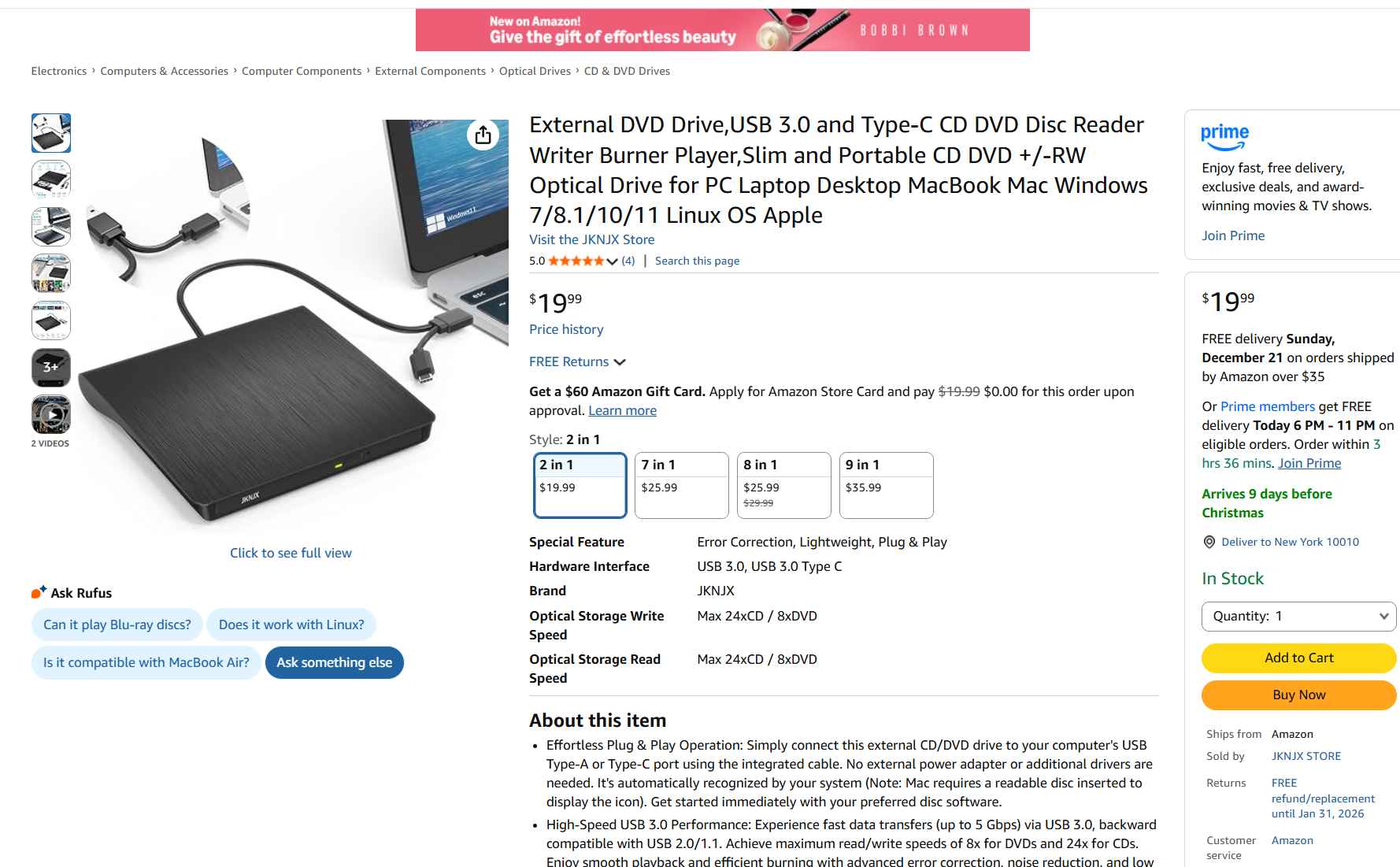Click the location pin delivery icon
Screen dimensions: 1400x867
pos(1209,542)
